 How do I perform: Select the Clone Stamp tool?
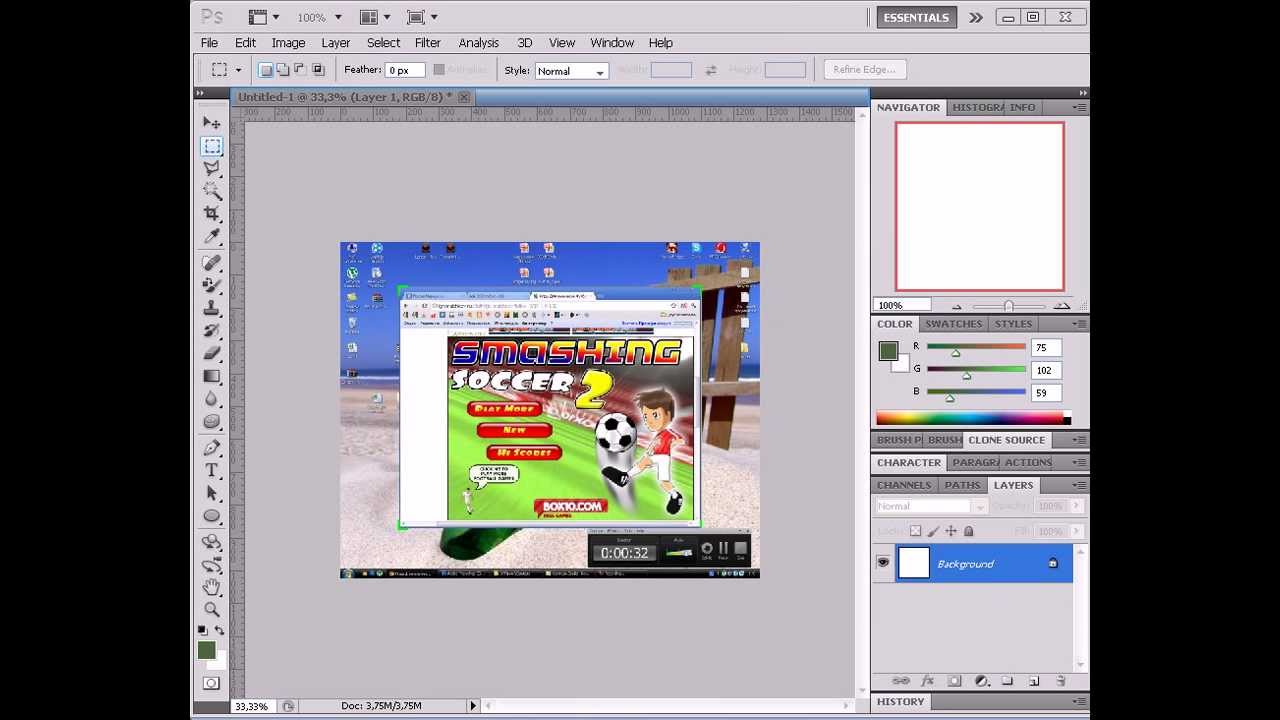tap(212, 308)
